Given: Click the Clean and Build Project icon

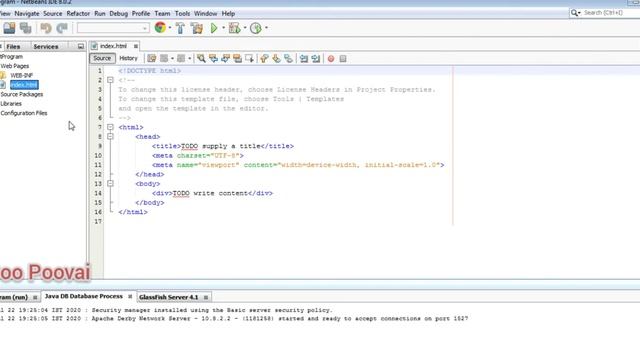Looking at the screenshot, I should coord(197,28).
